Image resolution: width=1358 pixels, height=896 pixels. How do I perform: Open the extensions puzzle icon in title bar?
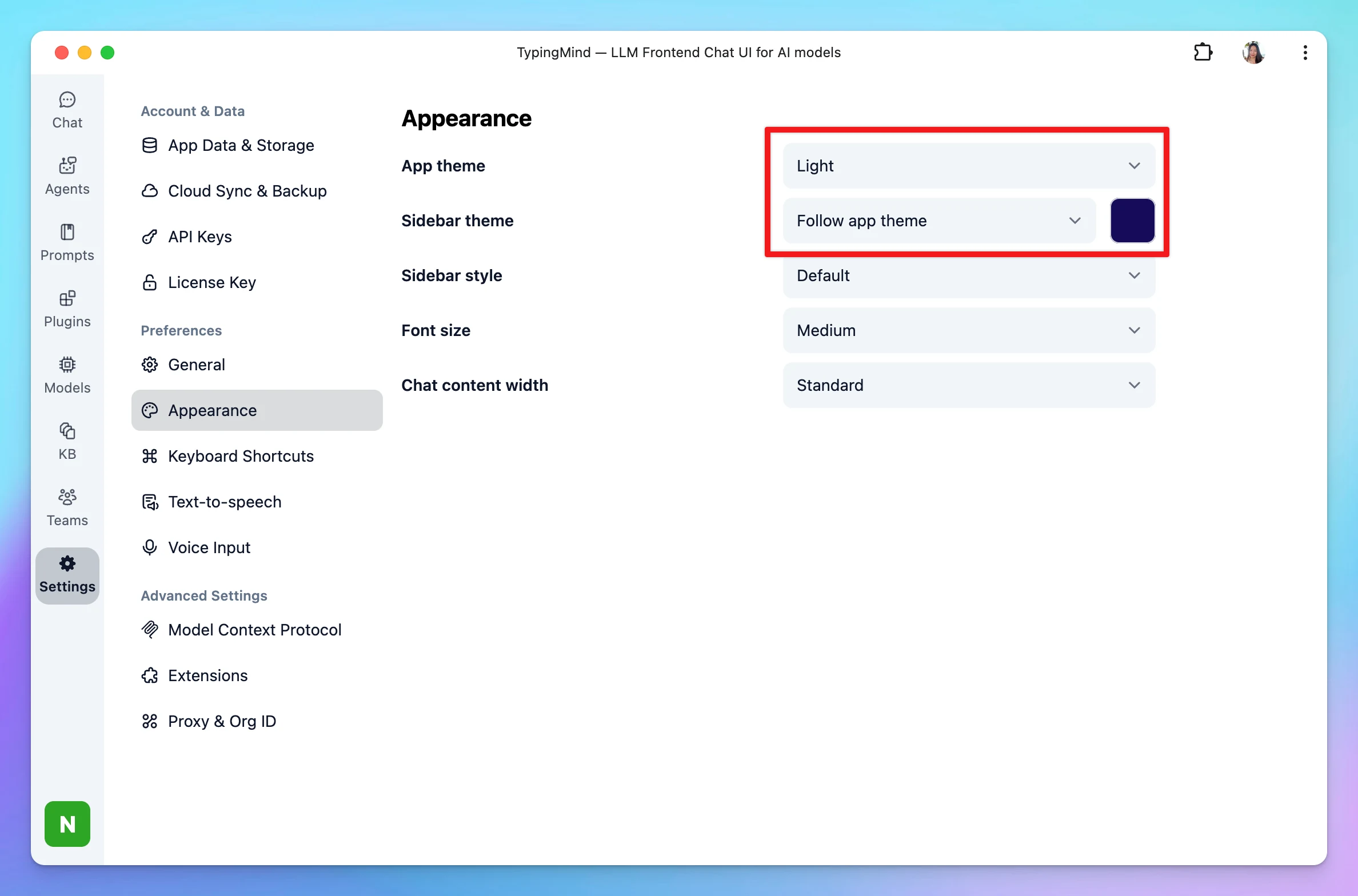(1203, 52)
